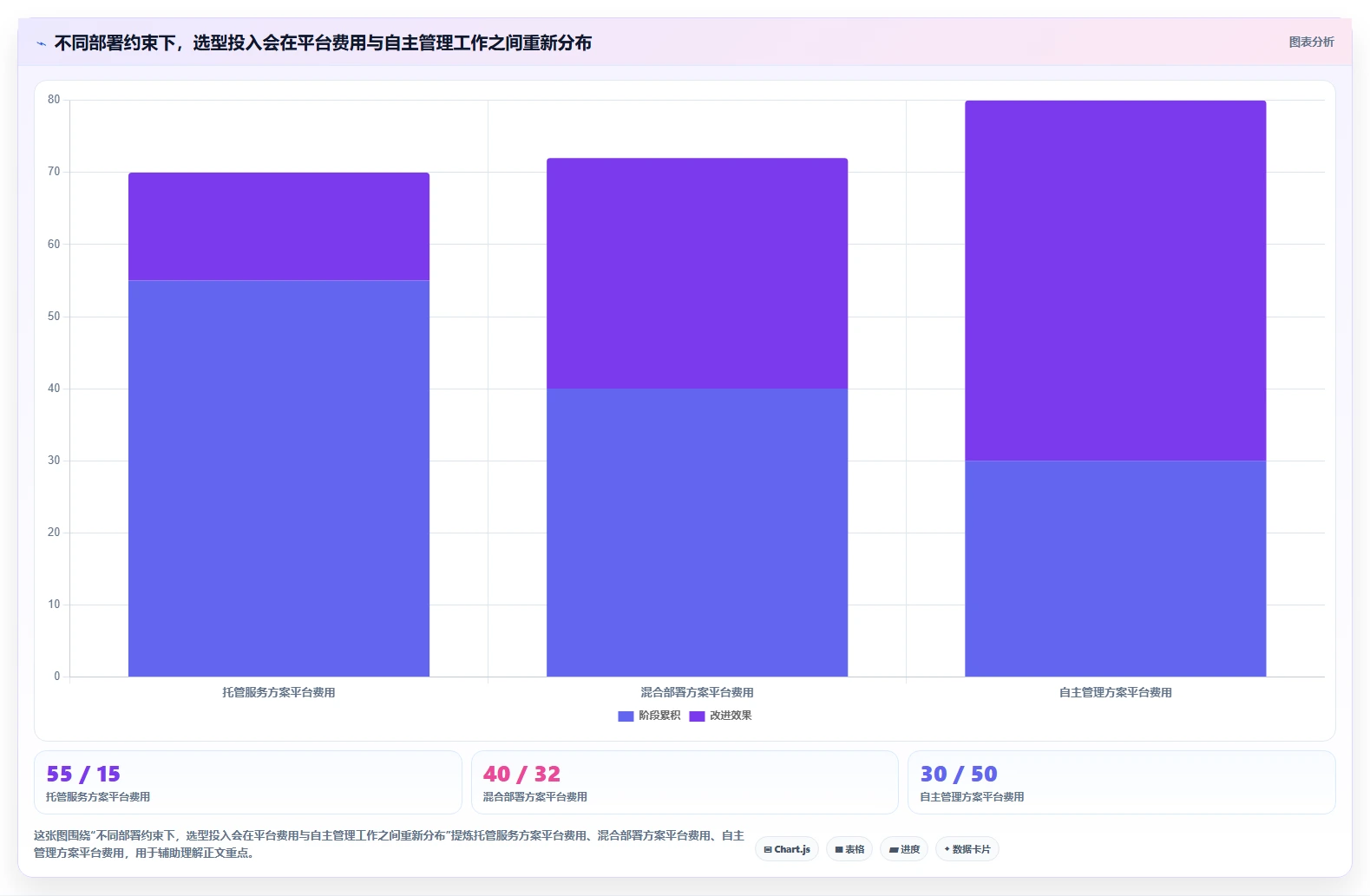Select the 55 / 15 data card
Screen dimensions: 1370x896
pyautogui.click(x=248, y=782)
